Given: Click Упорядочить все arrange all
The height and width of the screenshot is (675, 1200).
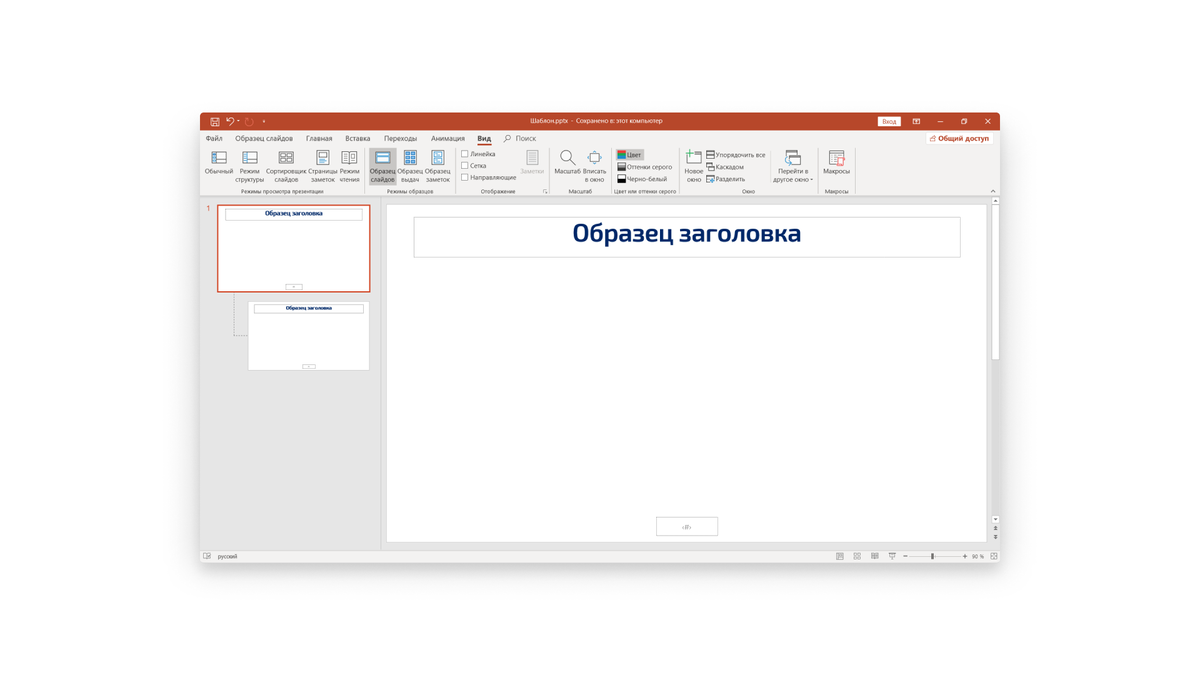Looking at the screenshot, I should (736, 155).
